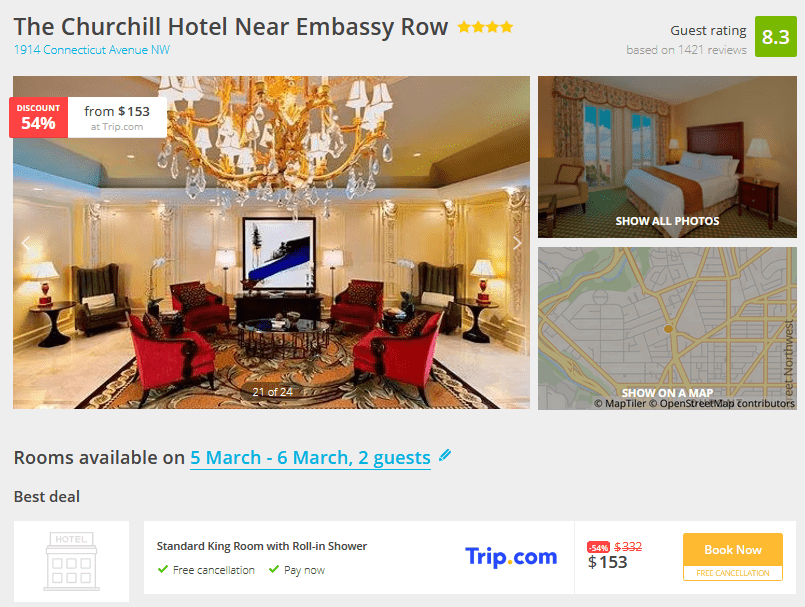805x607 pixels.
Task: Click the Free cancellation green checkmark
Action: (x=163, y=569)
